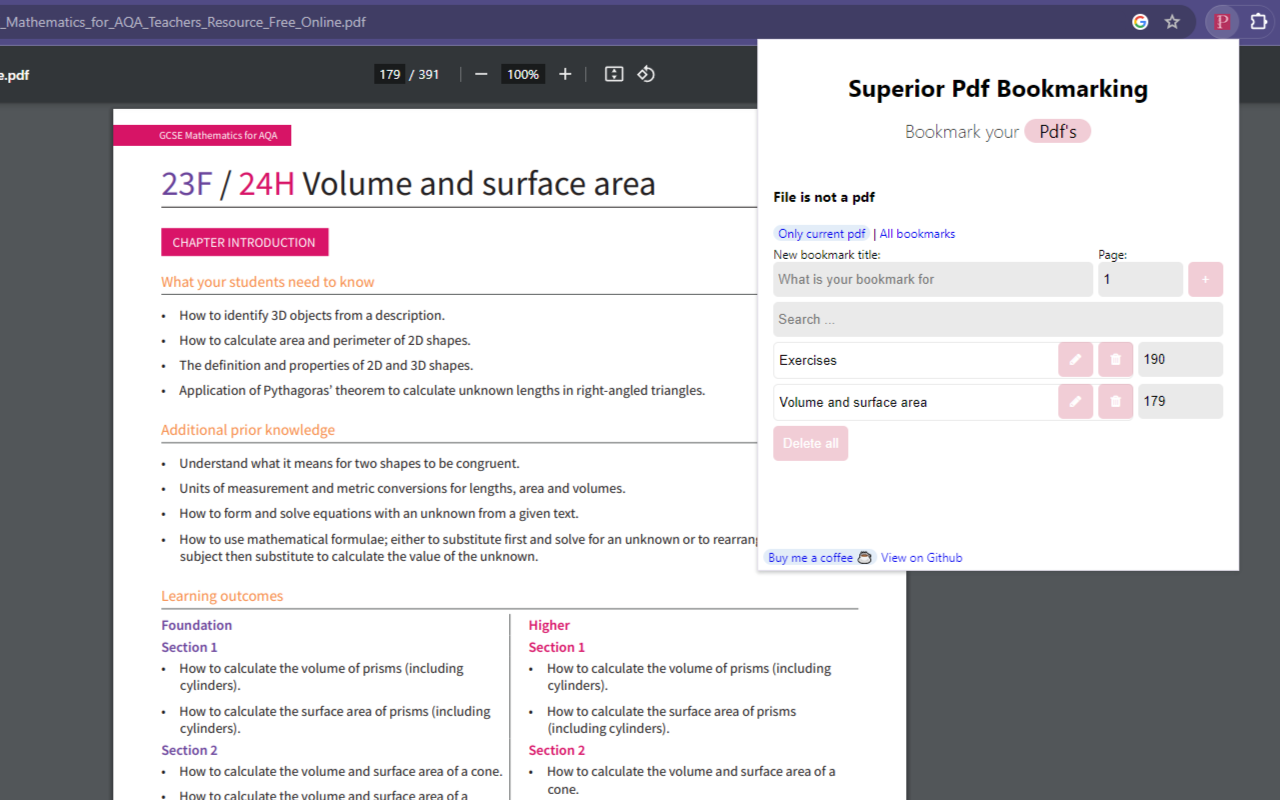Zoom in on the PDF document
The height and width of the screenshot is (800, 1280).
pos(565,73)
